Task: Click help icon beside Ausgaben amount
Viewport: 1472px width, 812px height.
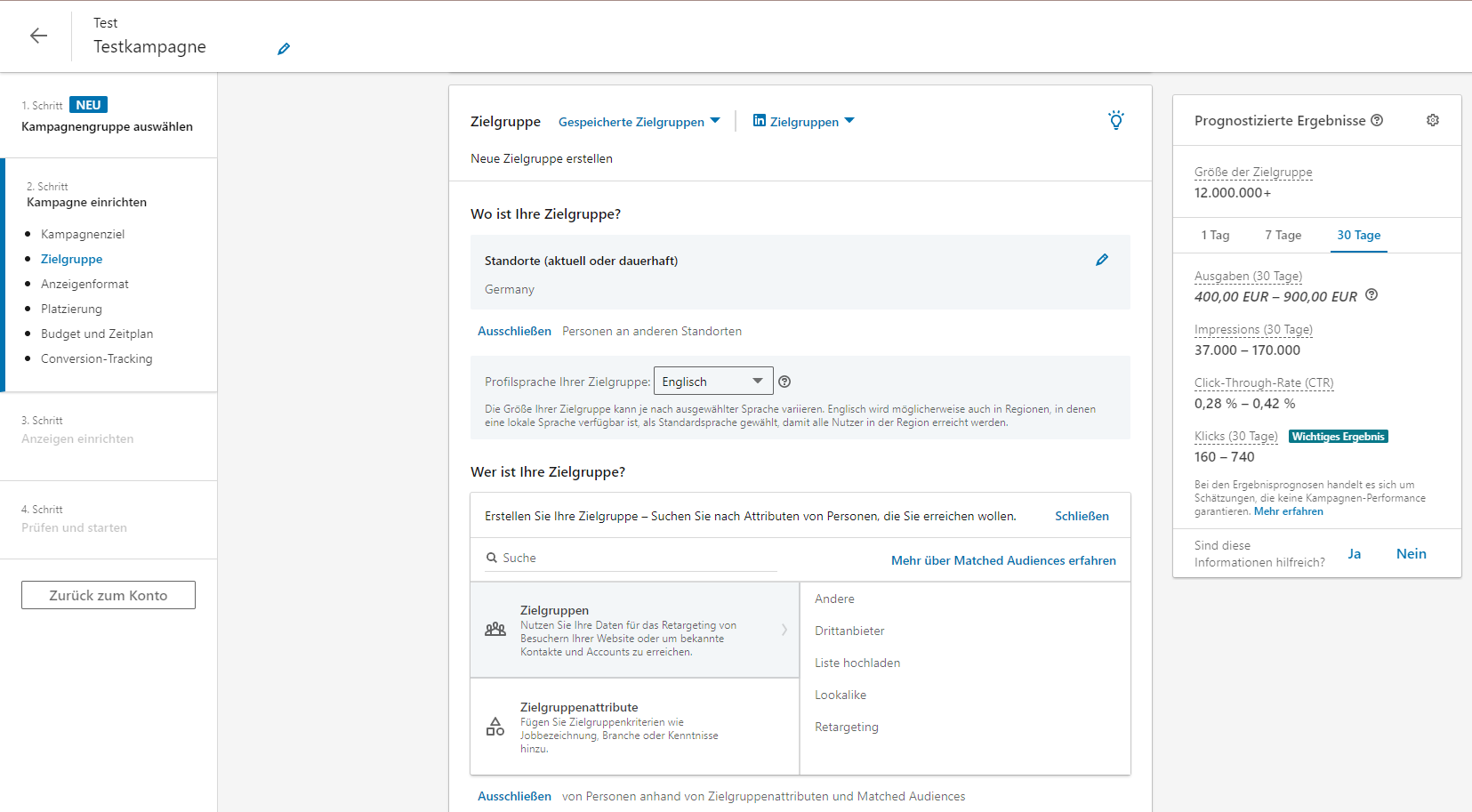Action: coord(1371,295)
